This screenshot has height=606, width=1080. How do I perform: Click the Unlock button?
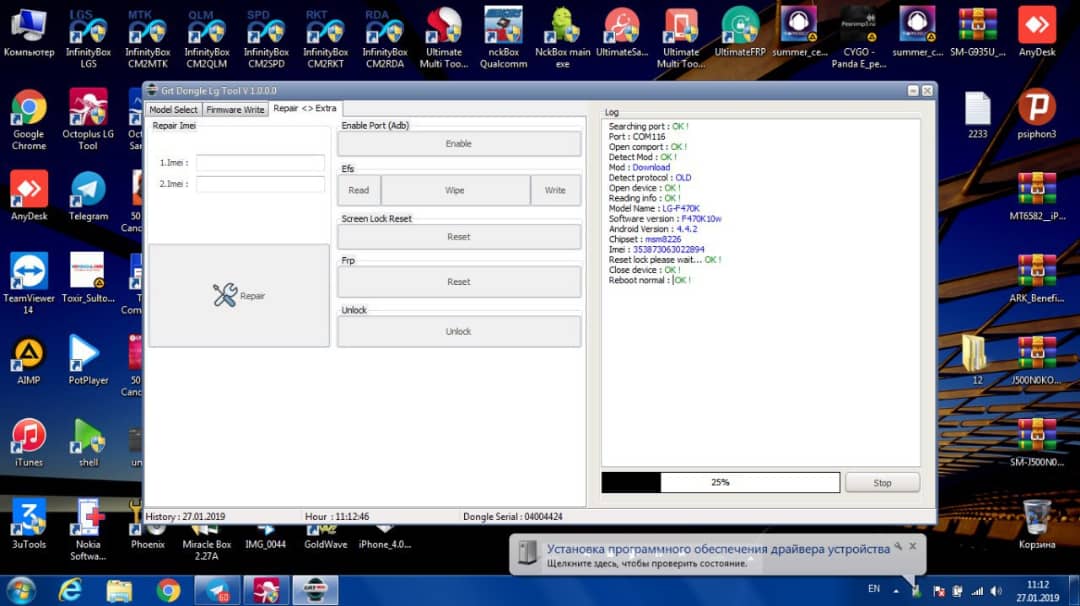[458, 331]
